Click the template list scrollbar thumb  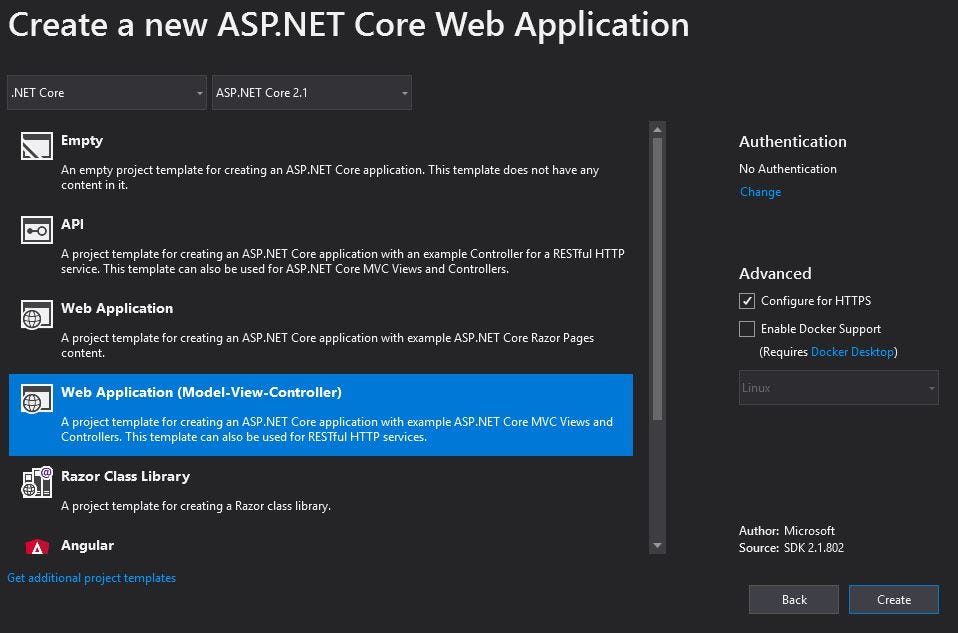tap(657, 278)
